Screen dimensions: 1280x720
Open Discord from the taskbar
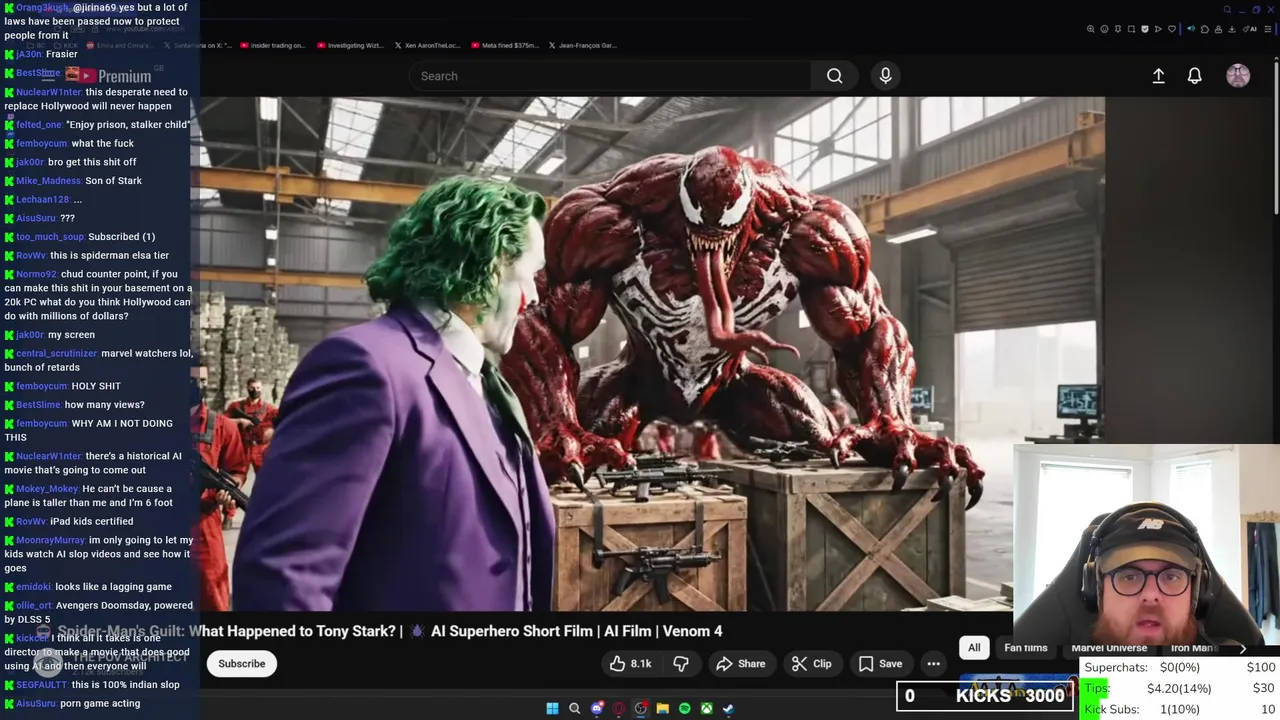click(x=597, y=708)
